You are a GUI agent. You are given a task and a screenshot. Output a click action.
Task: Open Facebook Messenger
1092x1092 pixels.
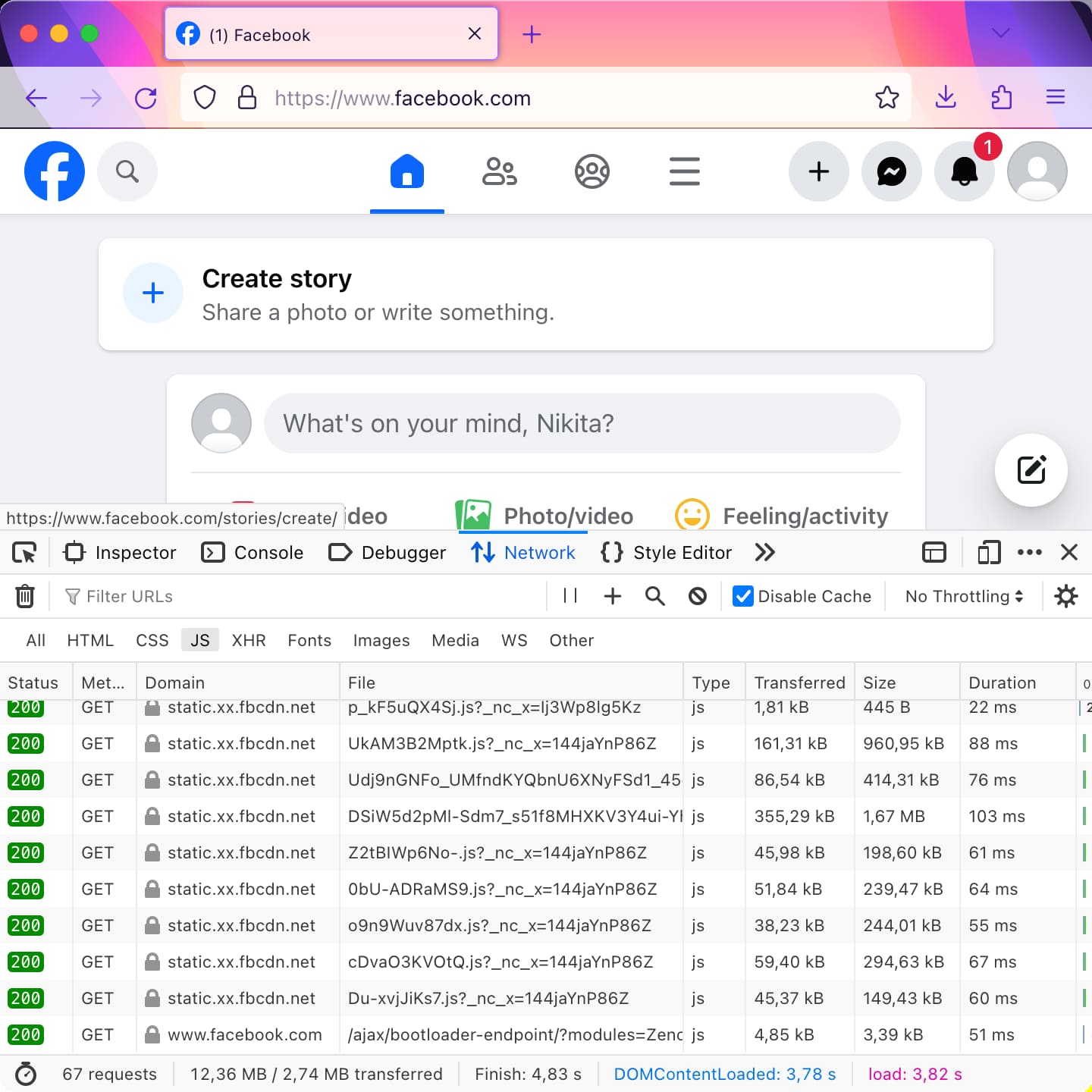coord(892,171)
